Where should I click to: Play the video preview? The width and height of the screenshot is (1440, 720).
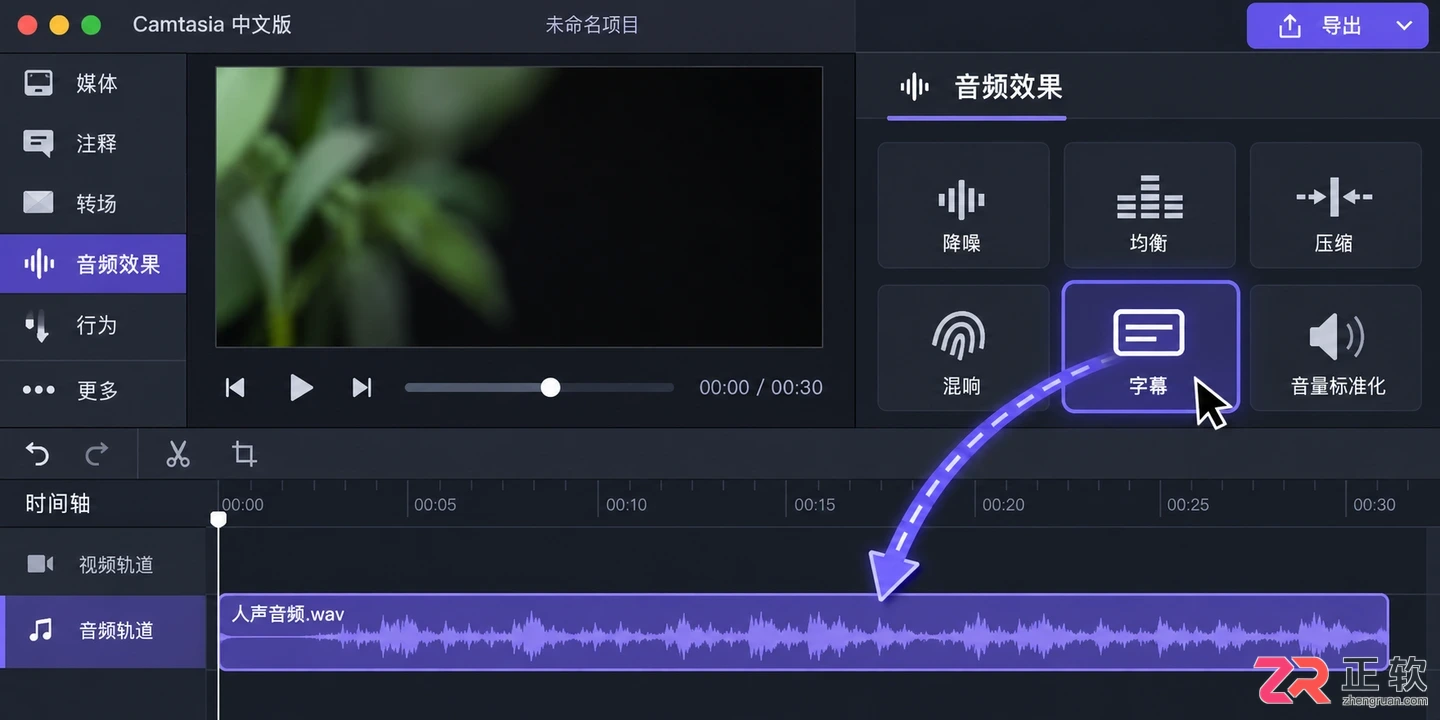(x=301, y=387)
